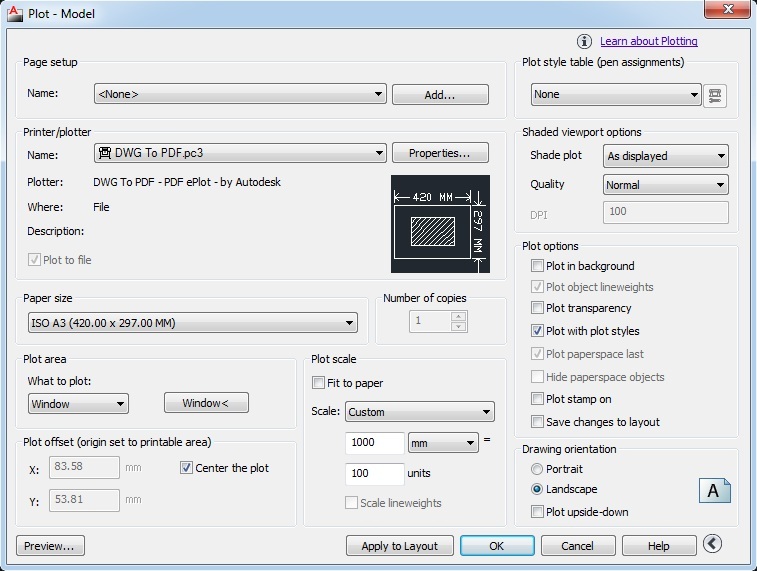Click the Number of copies field
757x571 pixels.
tap(431, 321)
